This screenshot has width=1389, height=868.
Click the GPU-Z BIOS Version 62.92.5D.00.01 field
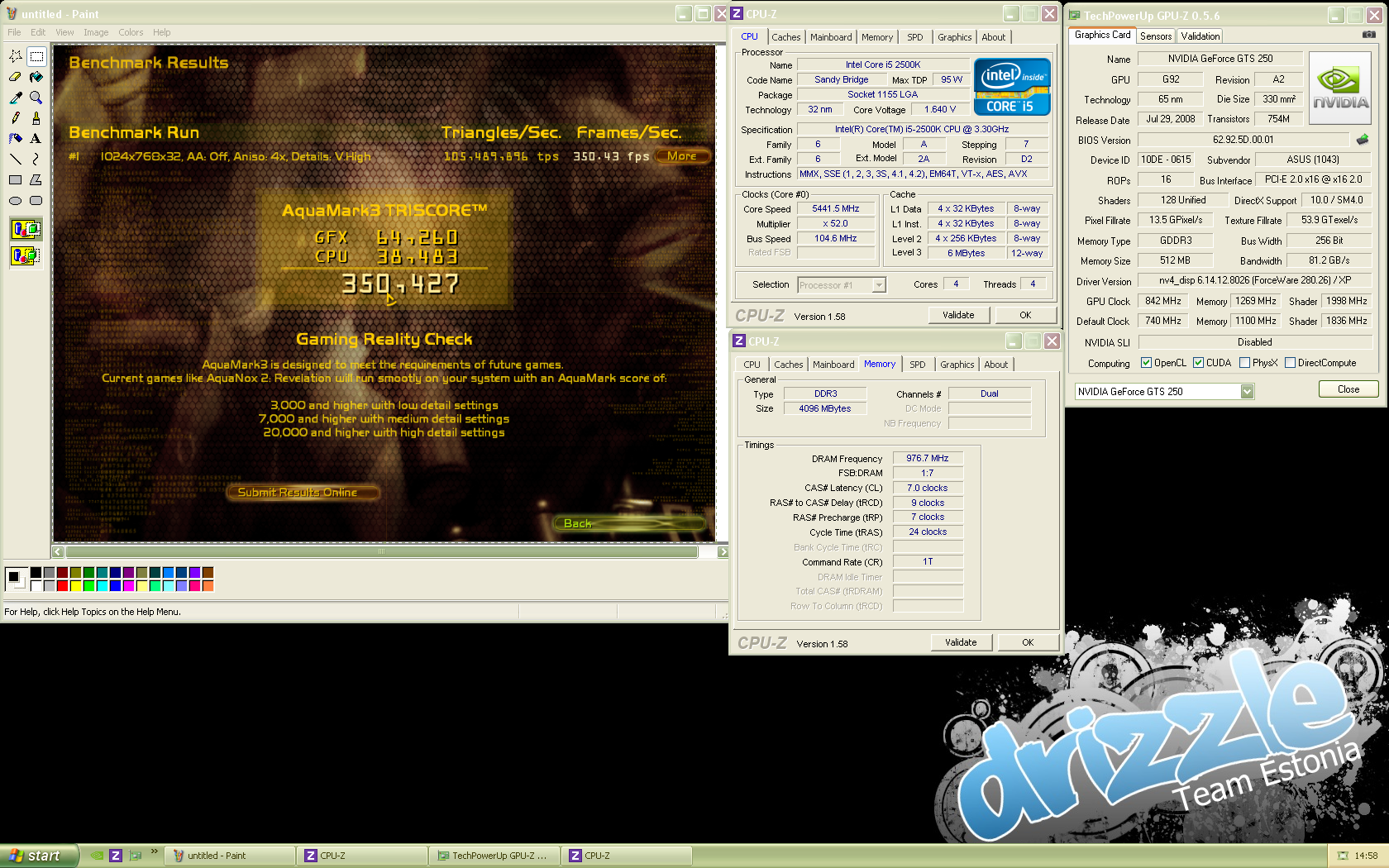pyautogui.click(x=1243, y=140)
